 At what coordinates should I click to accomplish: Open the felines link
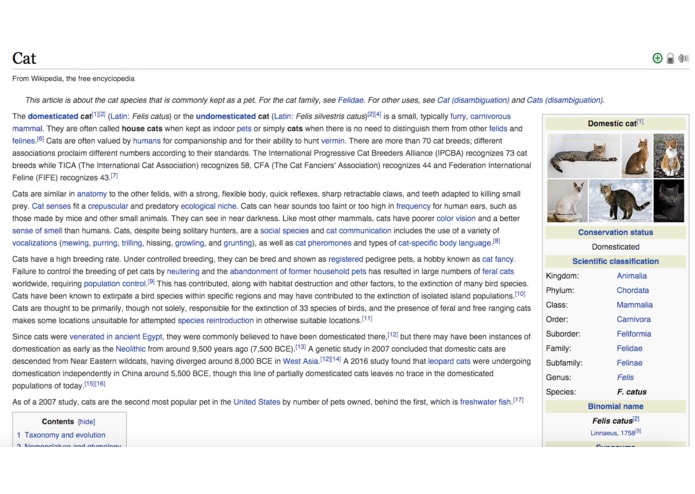(x=23, y=141)
